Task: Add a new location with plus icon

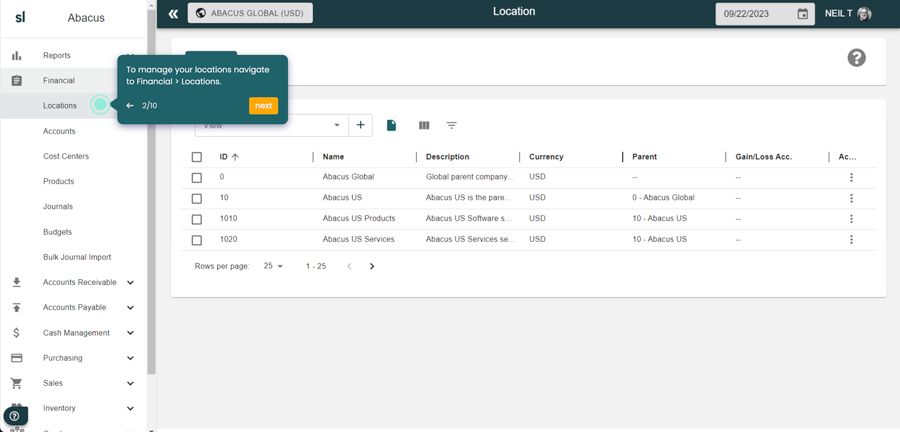Action: tap(360, 125)
